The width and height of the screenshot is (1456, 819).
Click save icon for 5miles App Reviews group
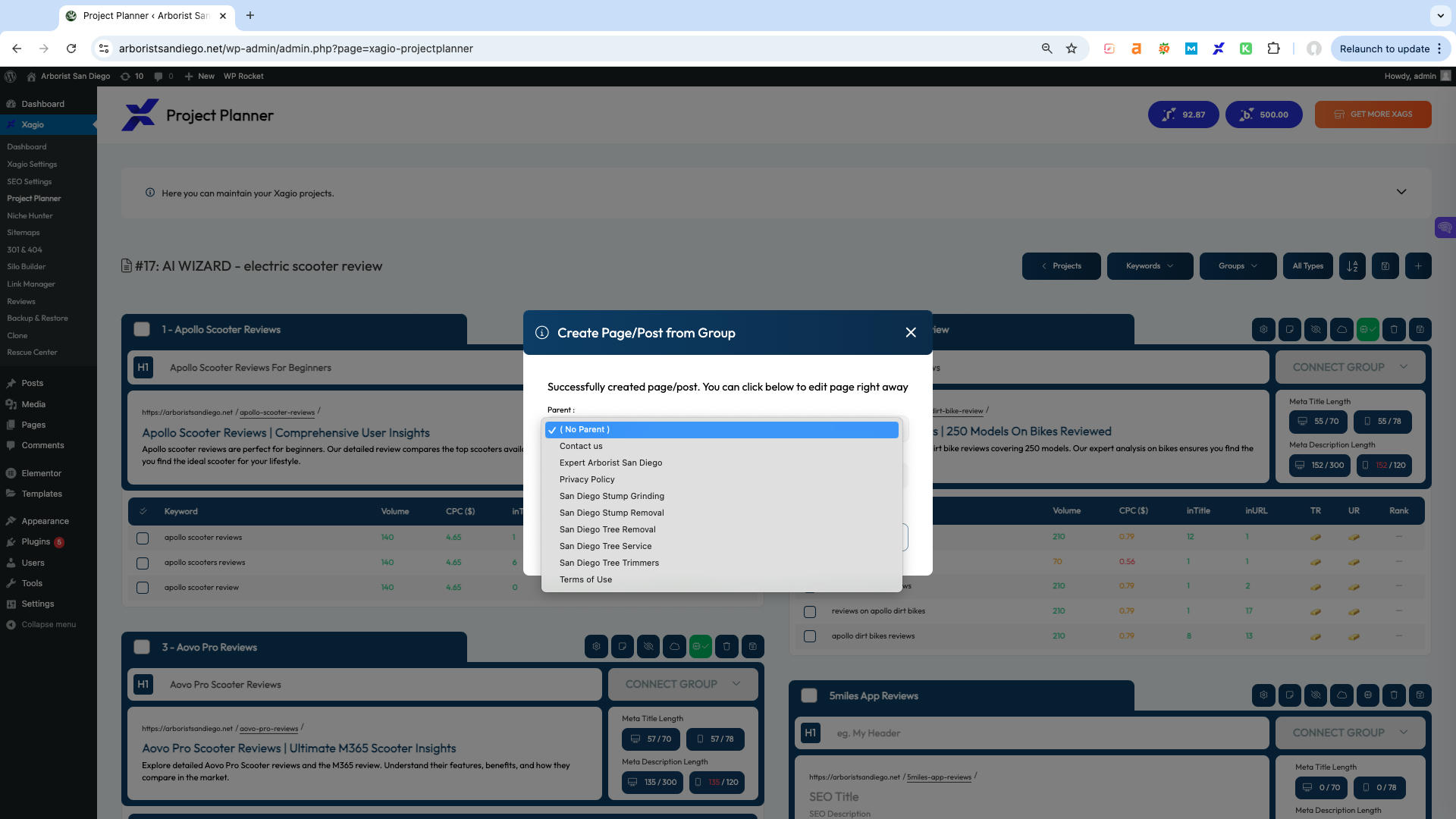pyautogui.click(x=1420, y=695)
